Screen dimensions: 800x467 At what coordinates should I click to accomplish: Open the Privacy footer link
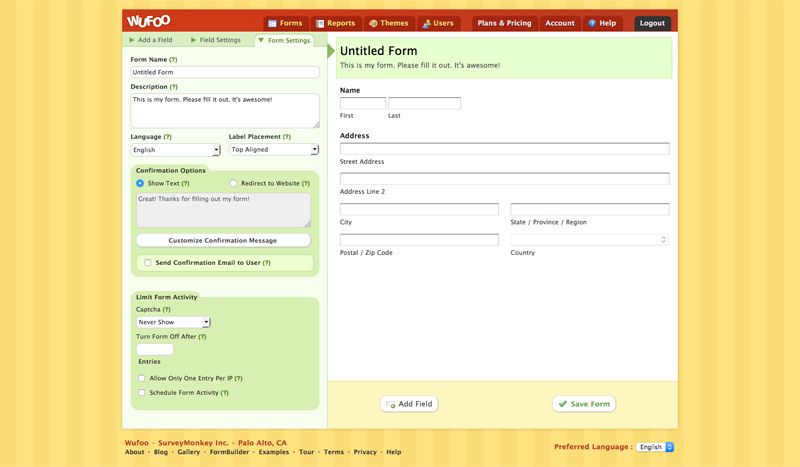pyautogui.click(x=365, y=452)
